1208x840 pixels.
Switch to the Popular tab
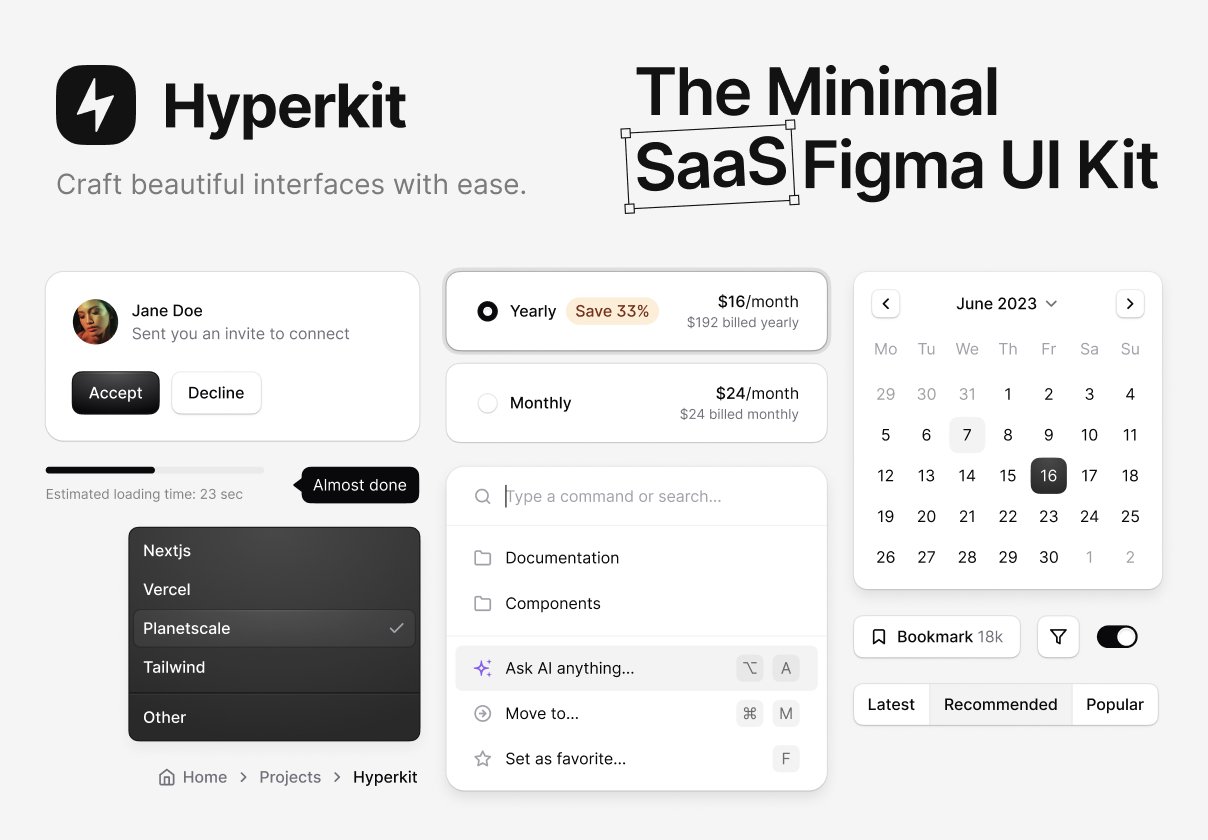tap(1114, 705)
